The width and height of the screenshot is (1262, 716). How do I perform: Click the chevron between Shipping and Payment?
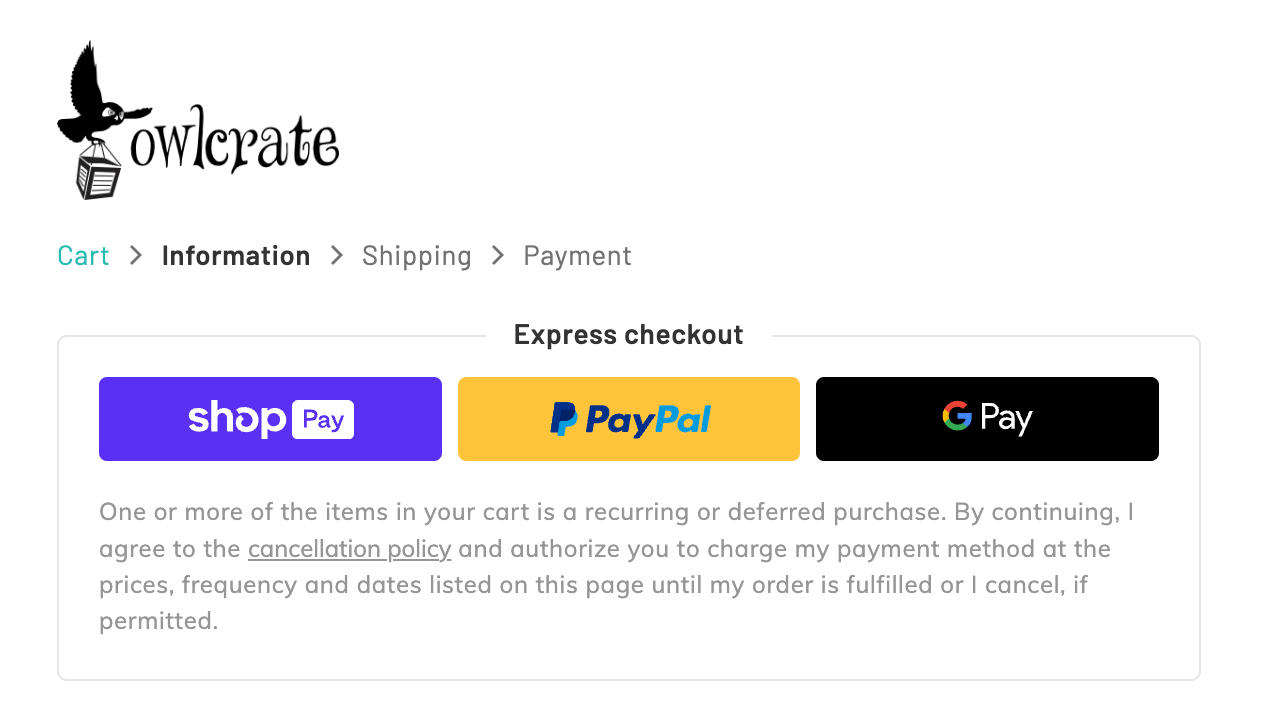click(497, 255)
